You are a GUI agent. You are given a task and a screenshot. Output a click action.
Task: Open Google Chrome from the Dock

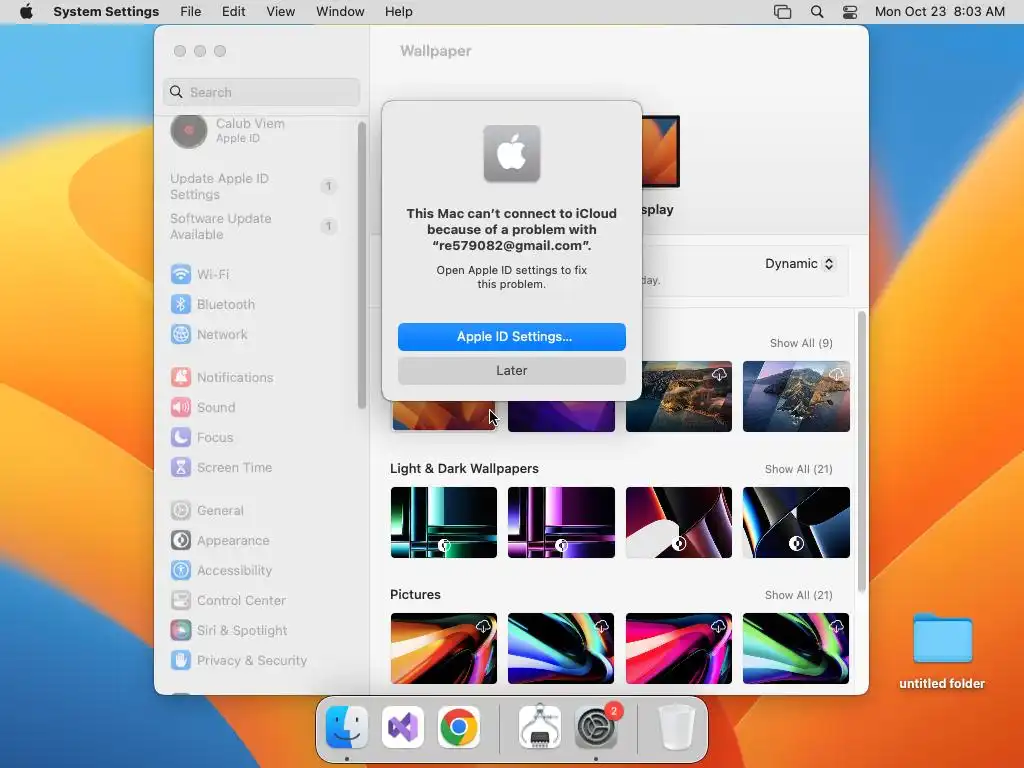[x=458, y=727]
